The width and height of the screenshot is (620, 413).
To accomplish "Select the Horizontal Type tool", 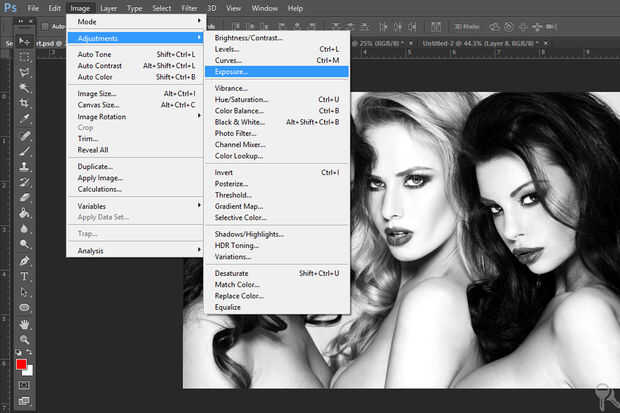I will (x=24, y=276).
